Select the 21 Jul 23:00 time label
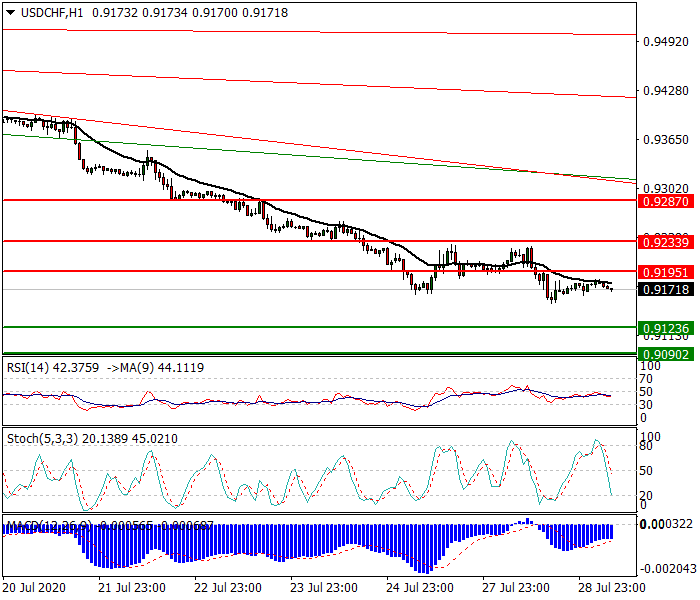 pyautogui.click(x=132, y=588)
